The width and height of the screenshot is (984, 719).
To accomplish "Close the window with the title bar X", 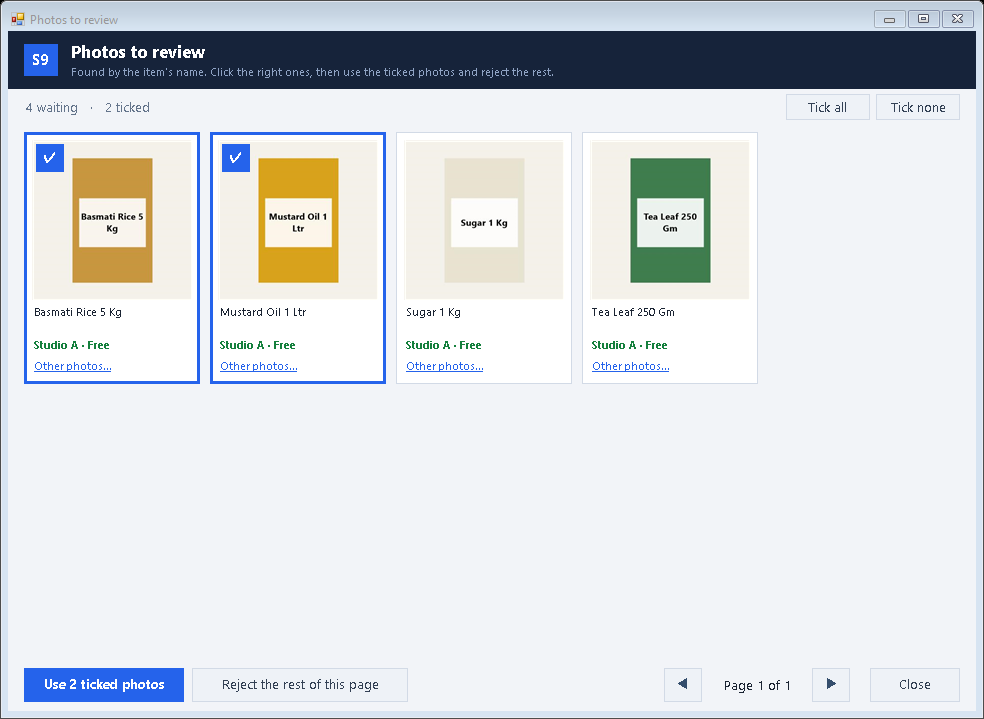I will (x=958, y=19).
